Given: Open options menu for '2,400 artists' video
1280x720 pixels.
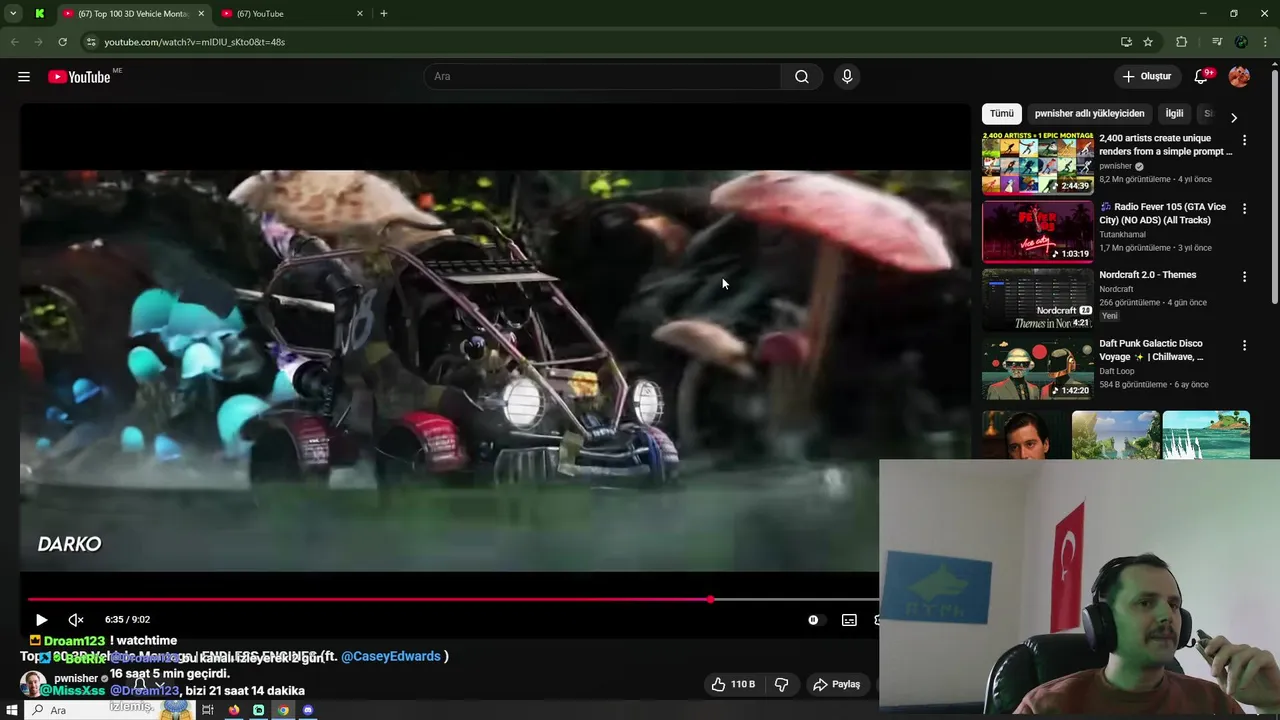Looking at the screenshot, I should coord(1244,141).
